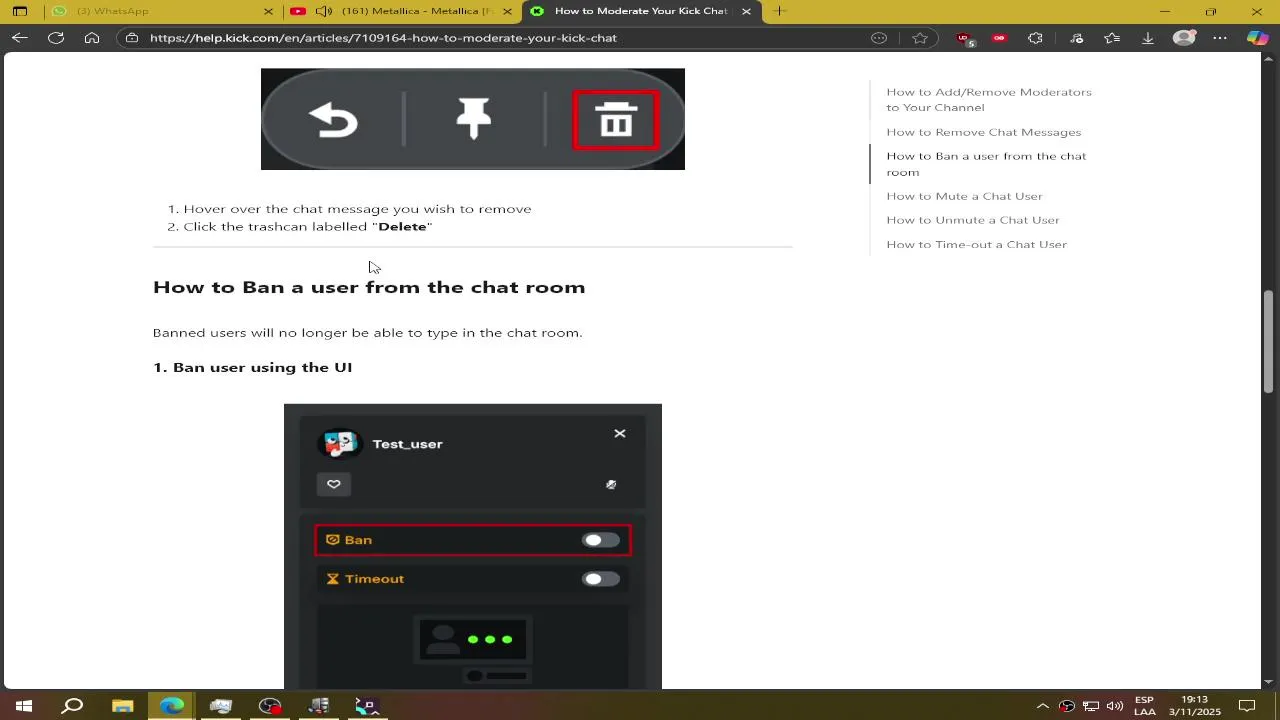Open the Downloads arrow icon in toolbar
Screen dimensions: 1280x720
(1148, 38)
